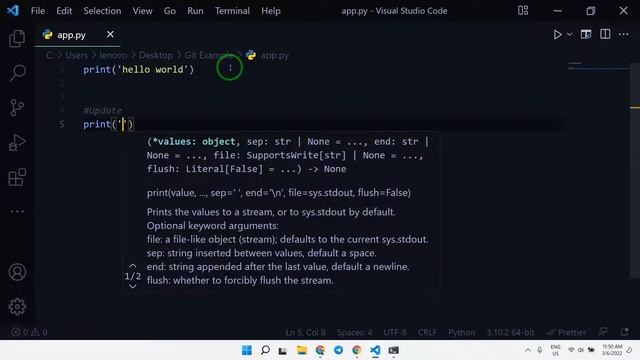
Task: Click Ln 5, Col 8 cursor position
Action: [306, 332]
